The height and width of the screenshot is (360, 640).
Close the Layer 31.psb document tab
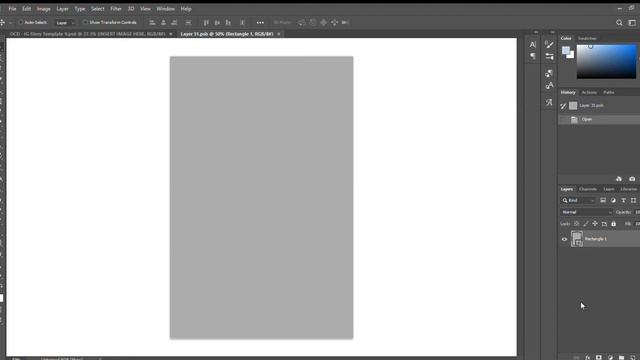[279, 34]
